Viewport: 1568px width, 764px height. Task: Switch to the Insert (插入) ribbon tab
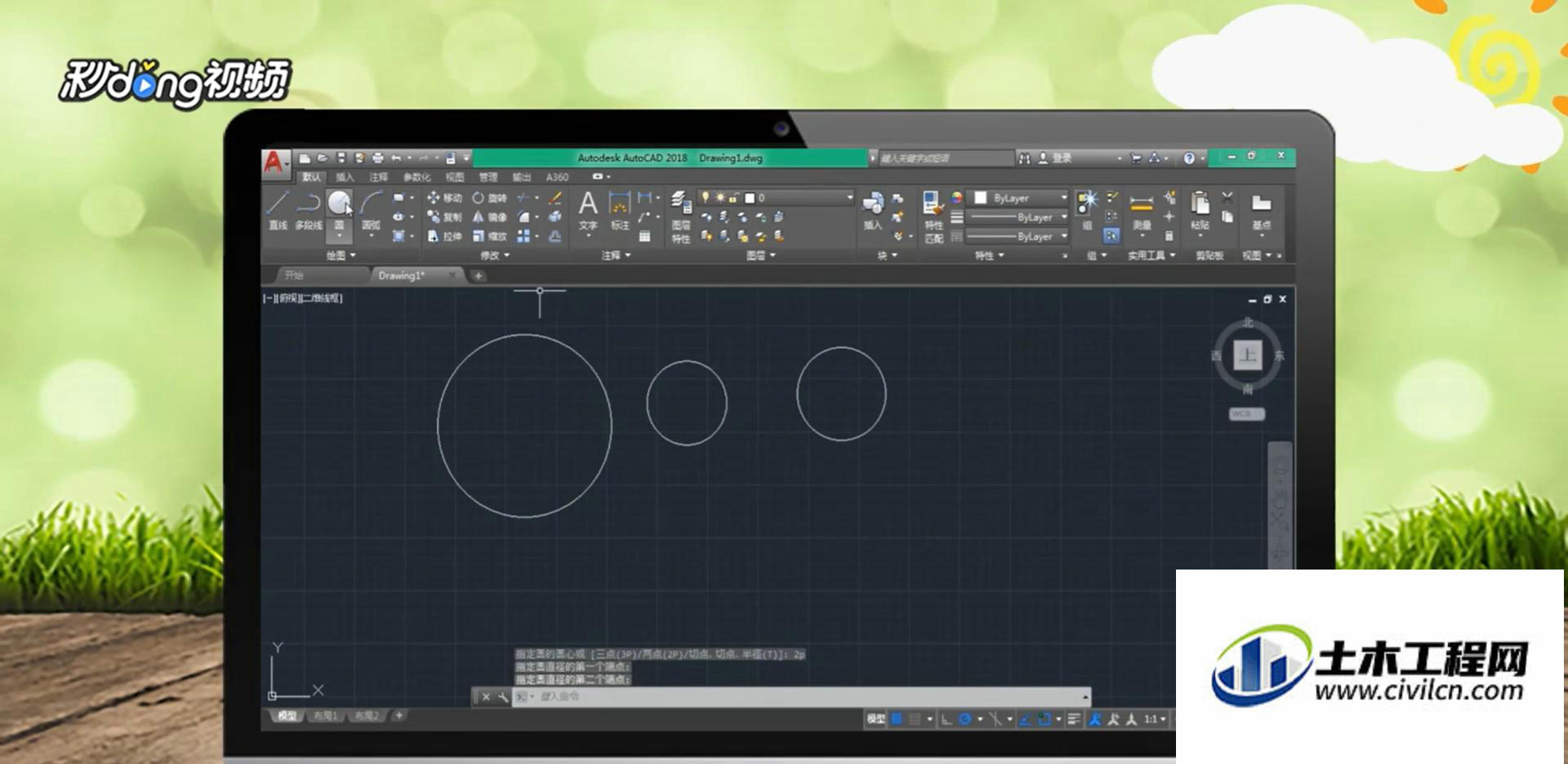coord(345,177)
